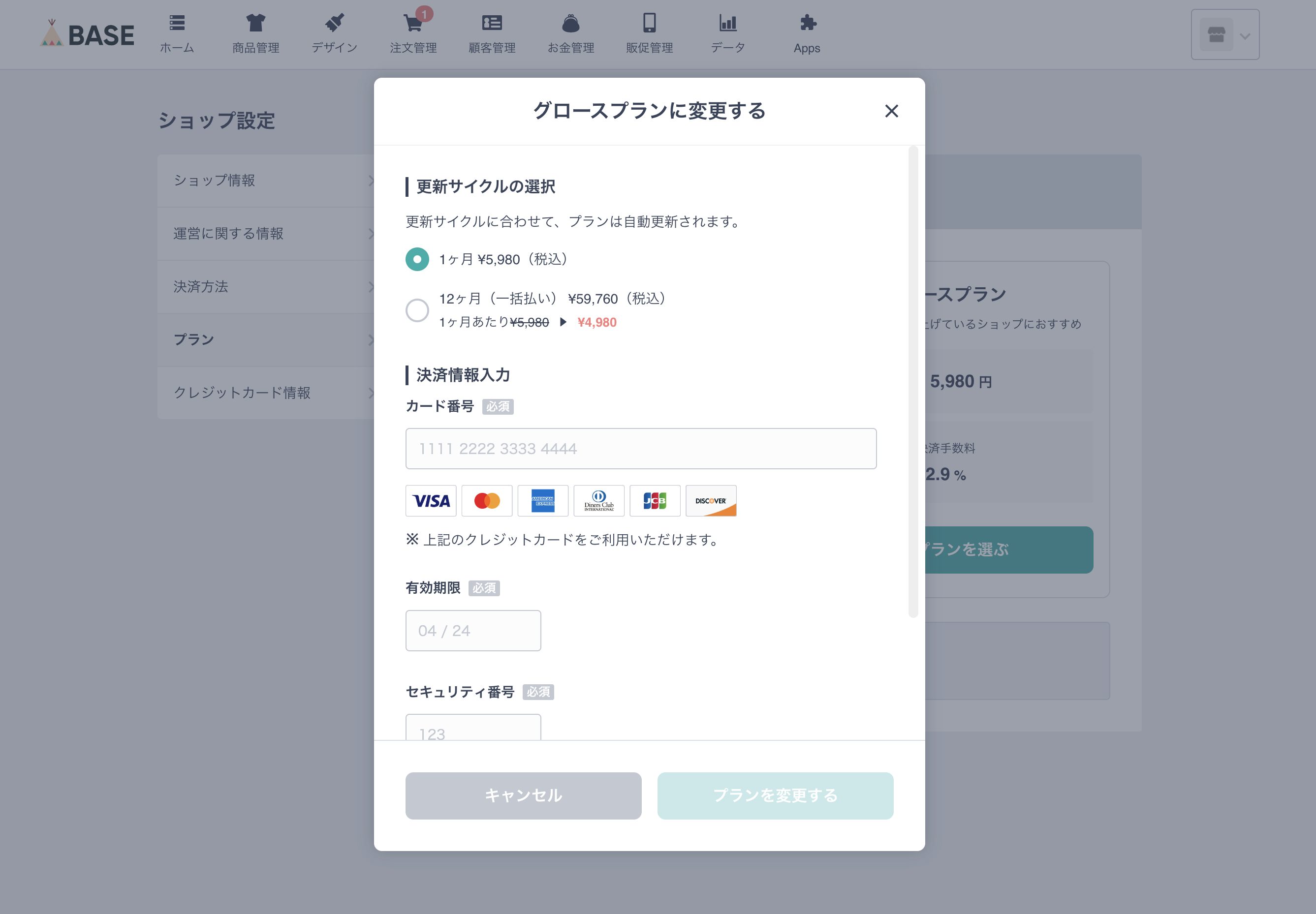Click the Mastercard logo
Image resolution: width=1316 pixels, height=914 pixels.
487,501
